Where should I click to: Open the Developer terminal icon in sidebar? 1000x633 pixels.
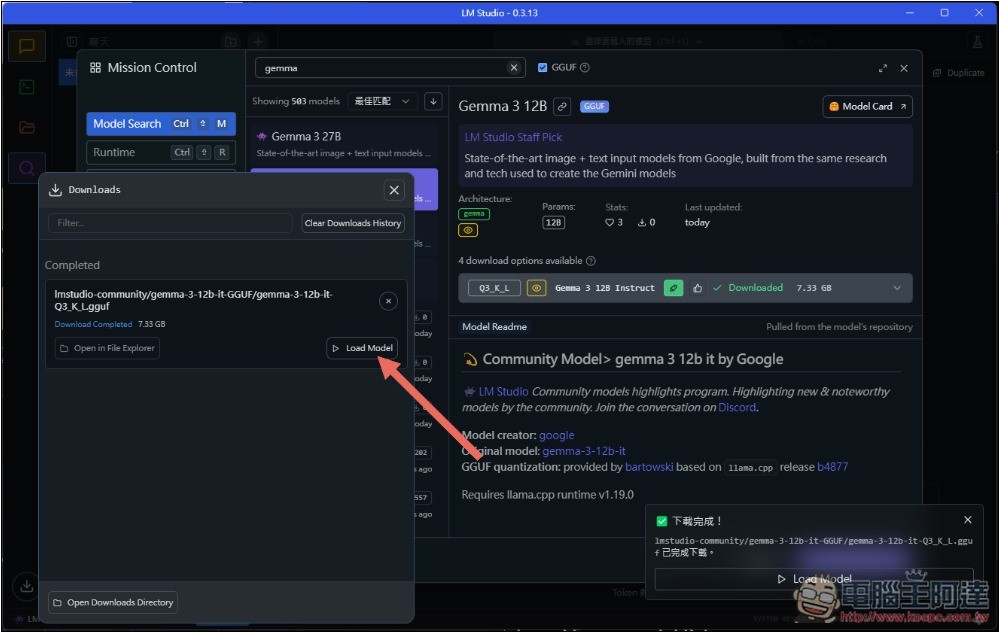pos(27,87)
